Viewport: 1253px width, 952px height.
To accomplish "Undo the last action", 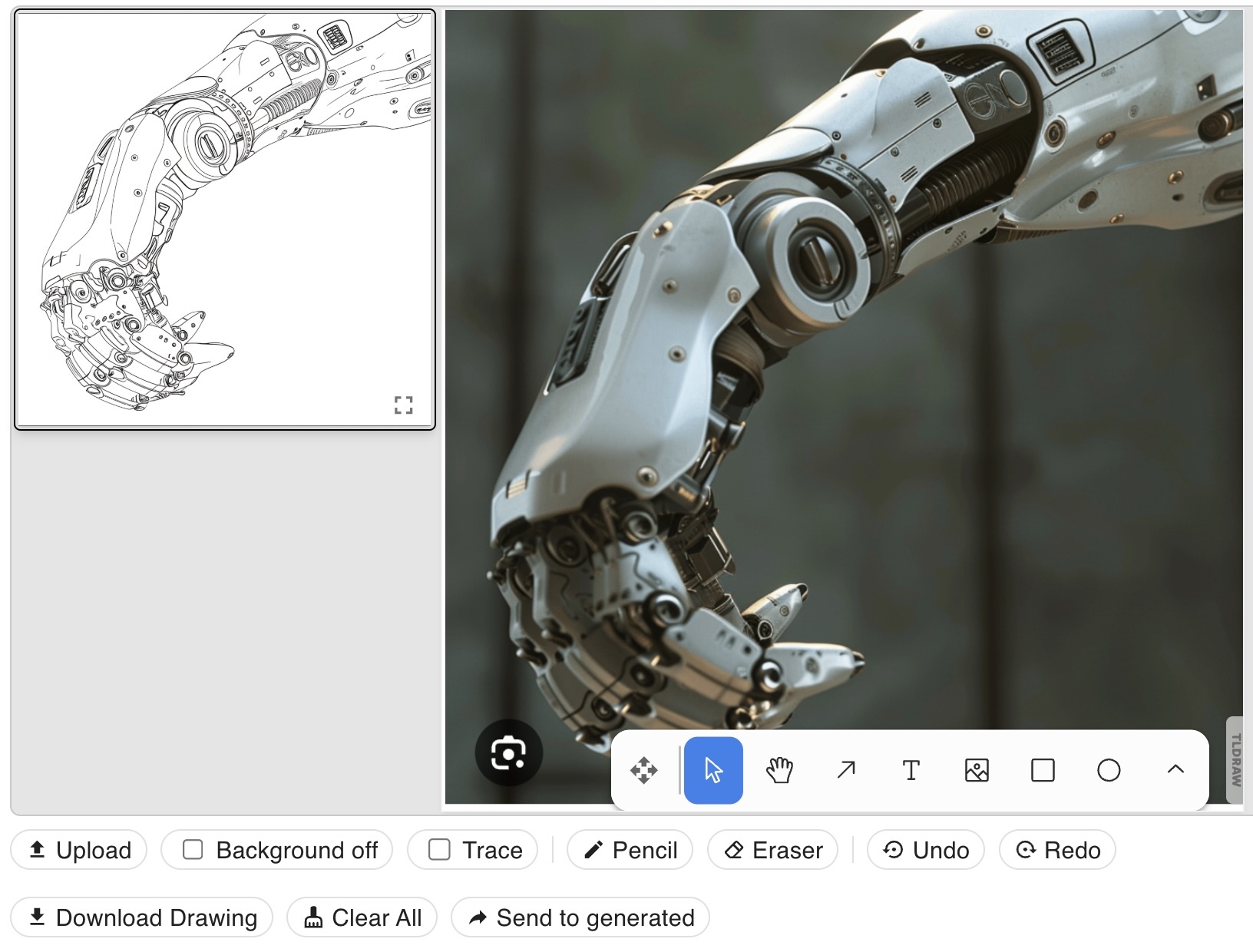I will [x=926, y=850].
